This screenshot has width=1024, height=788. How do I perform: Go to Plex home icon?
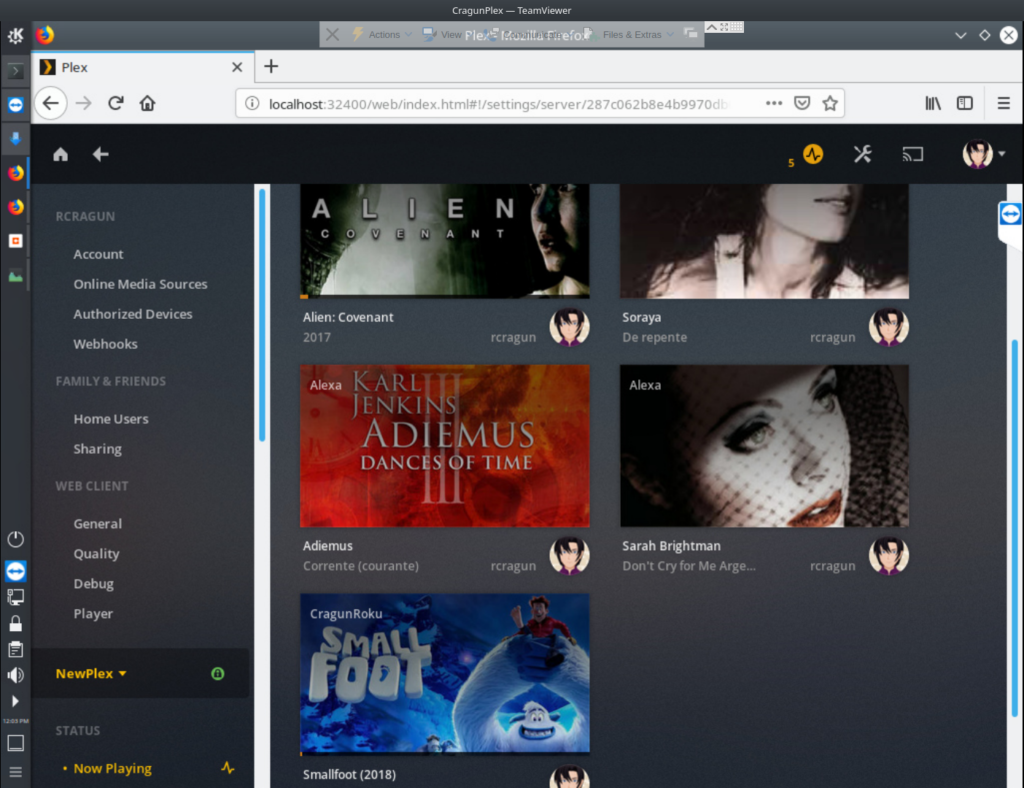[61, 155]
